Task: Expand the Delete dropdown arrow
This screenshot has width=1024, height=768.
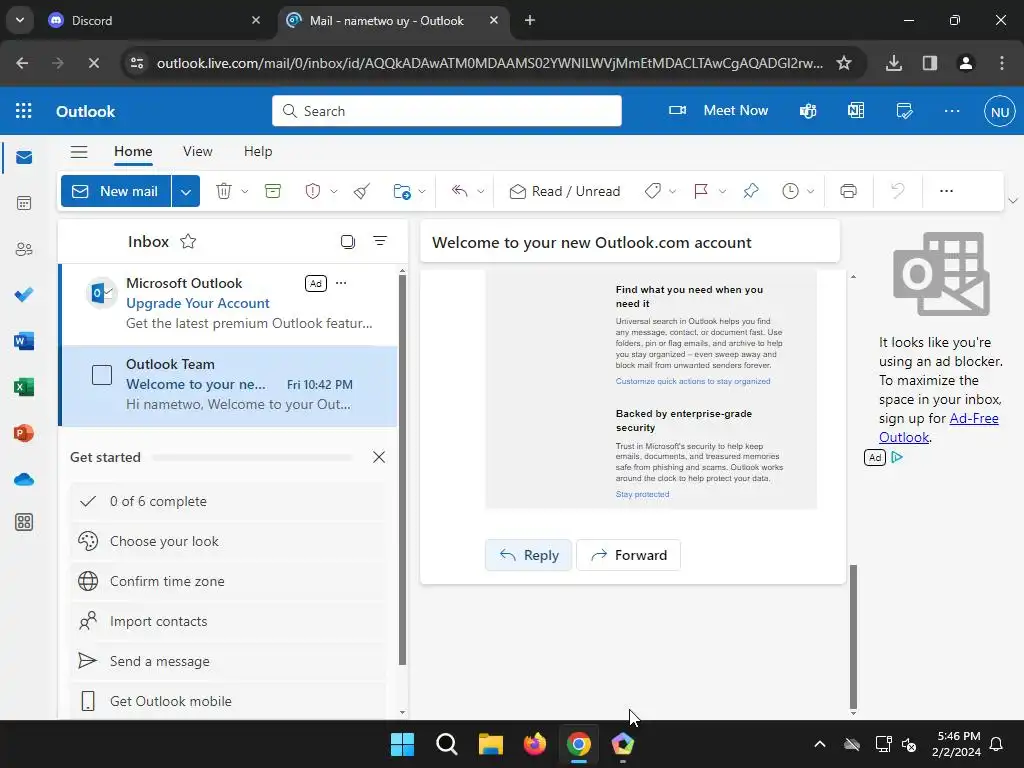Action: pos(245,191)
